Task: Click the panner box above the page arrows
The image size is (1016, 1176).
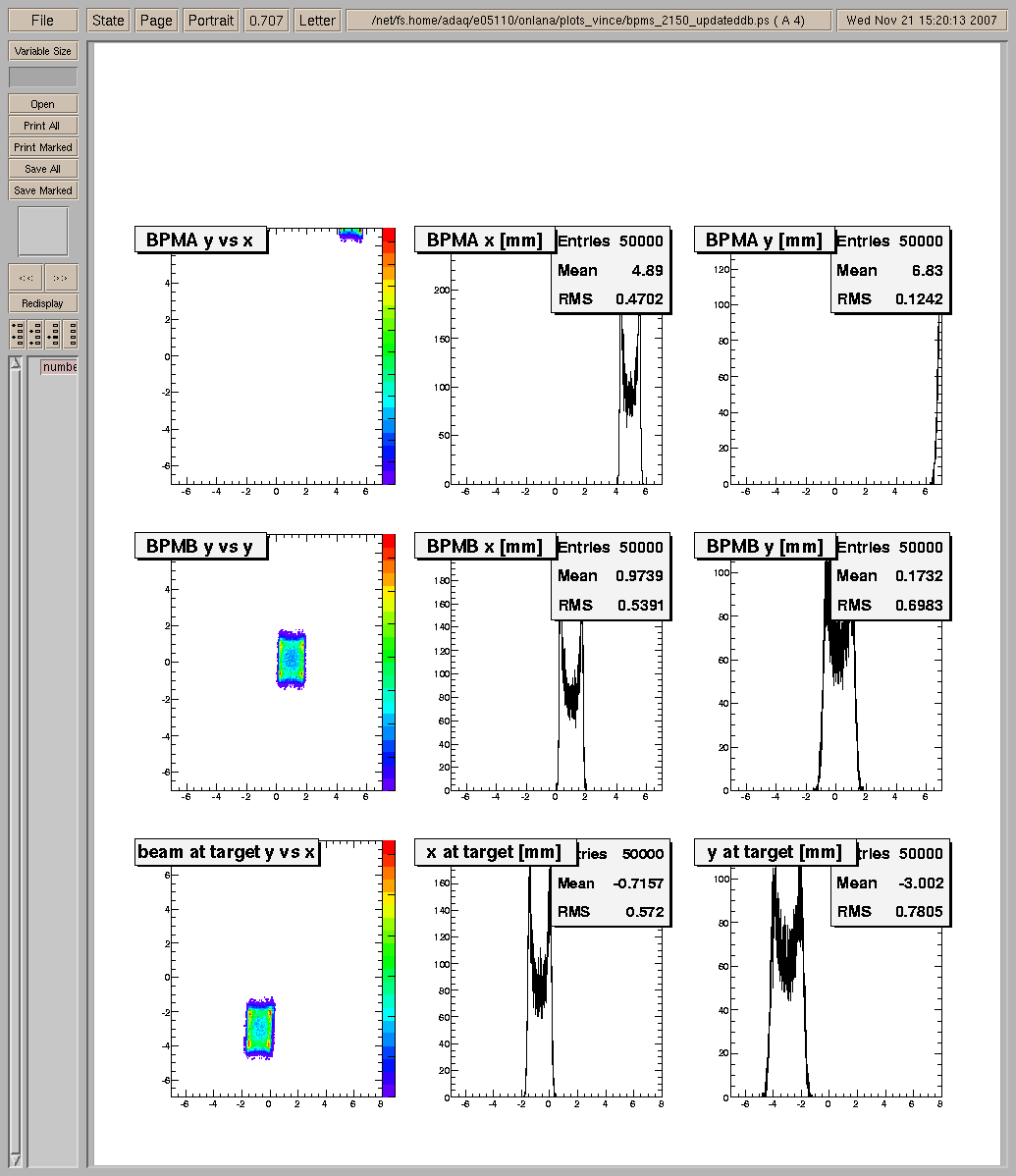Action: coord(43,232)
